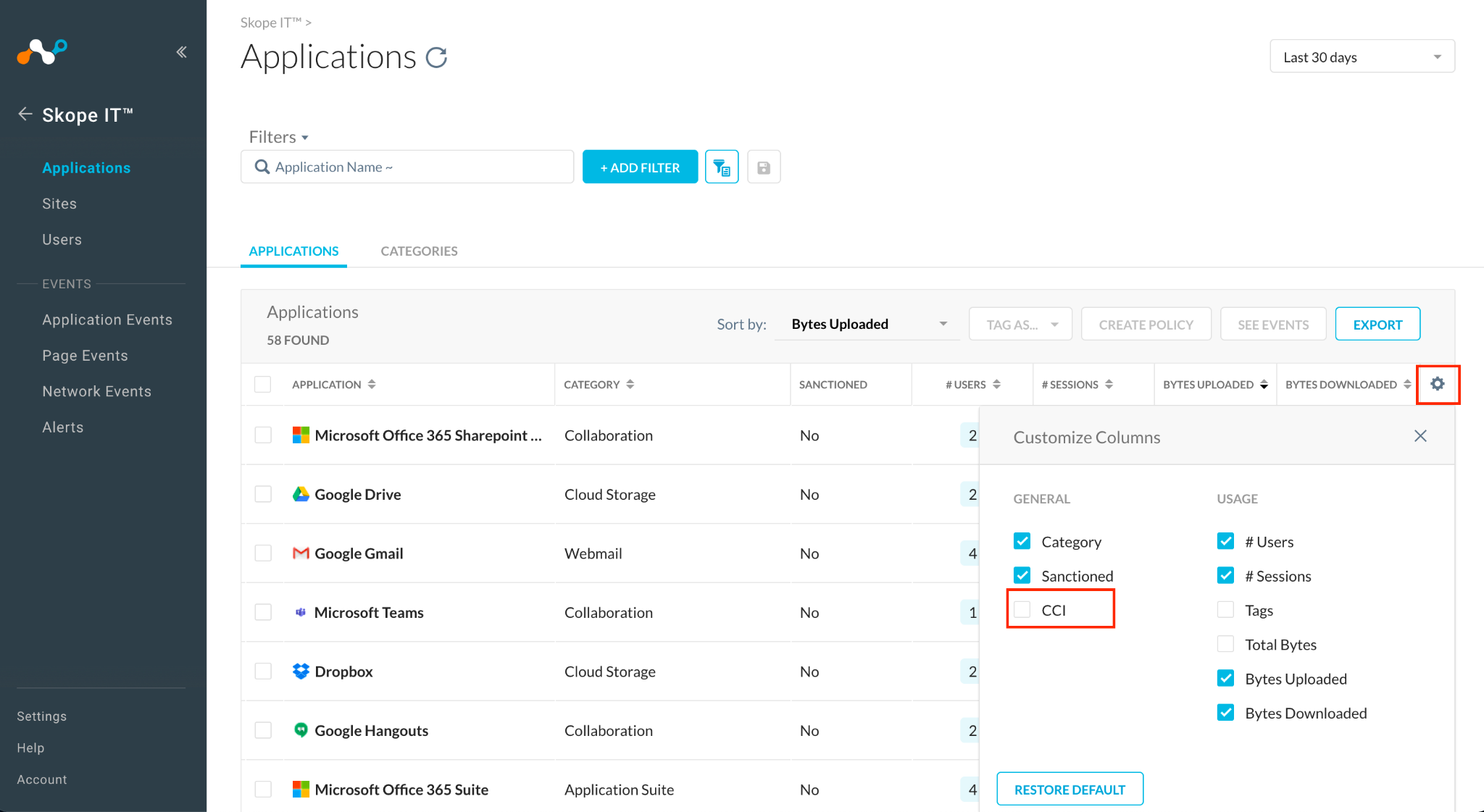Click the Restore Default button
Screen dimensions: 1484x812
tap(1070, 789)
